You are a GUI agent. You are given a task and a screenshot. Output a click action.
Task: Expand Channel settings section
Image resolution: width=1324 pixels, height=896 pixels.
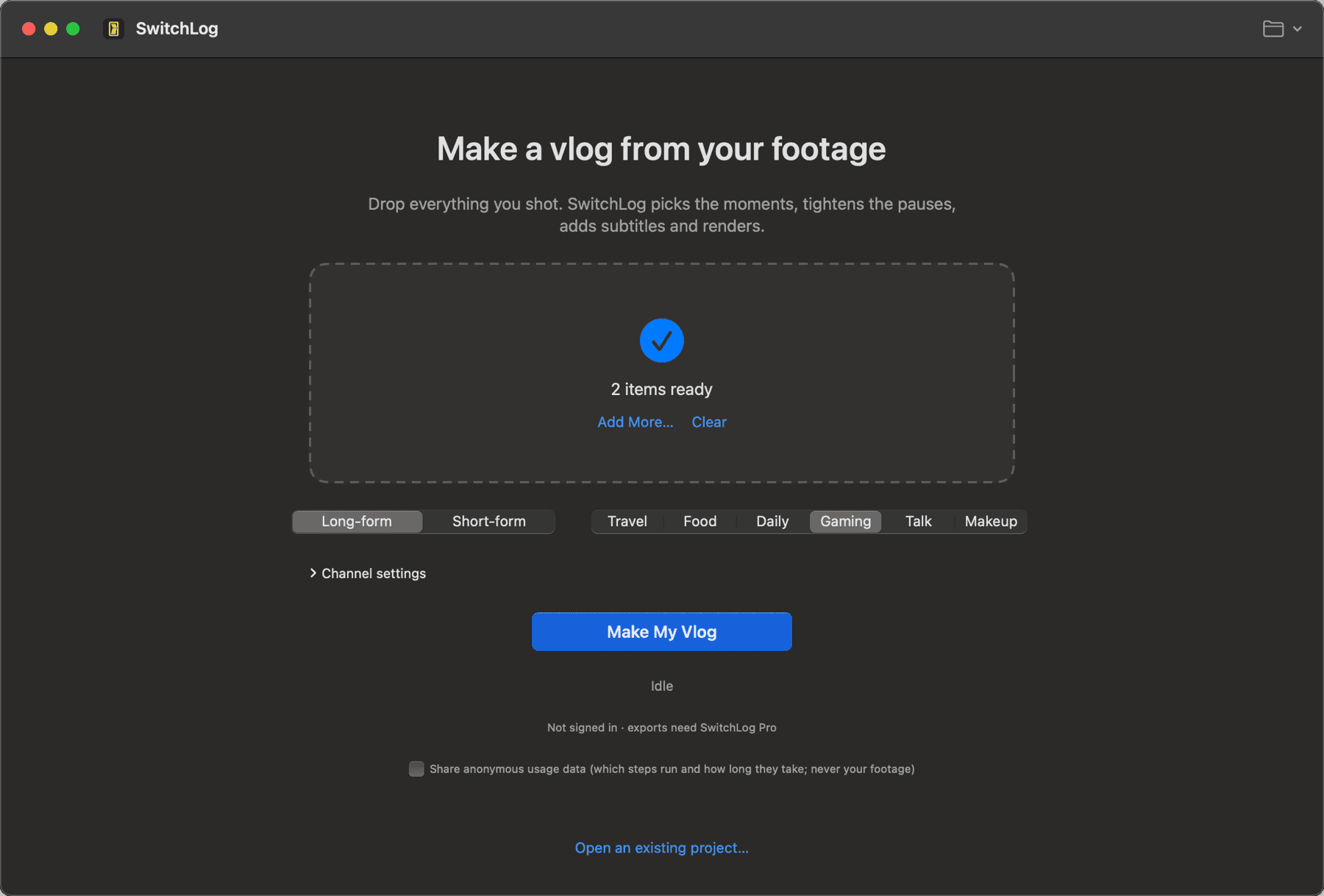pos(368,573)
